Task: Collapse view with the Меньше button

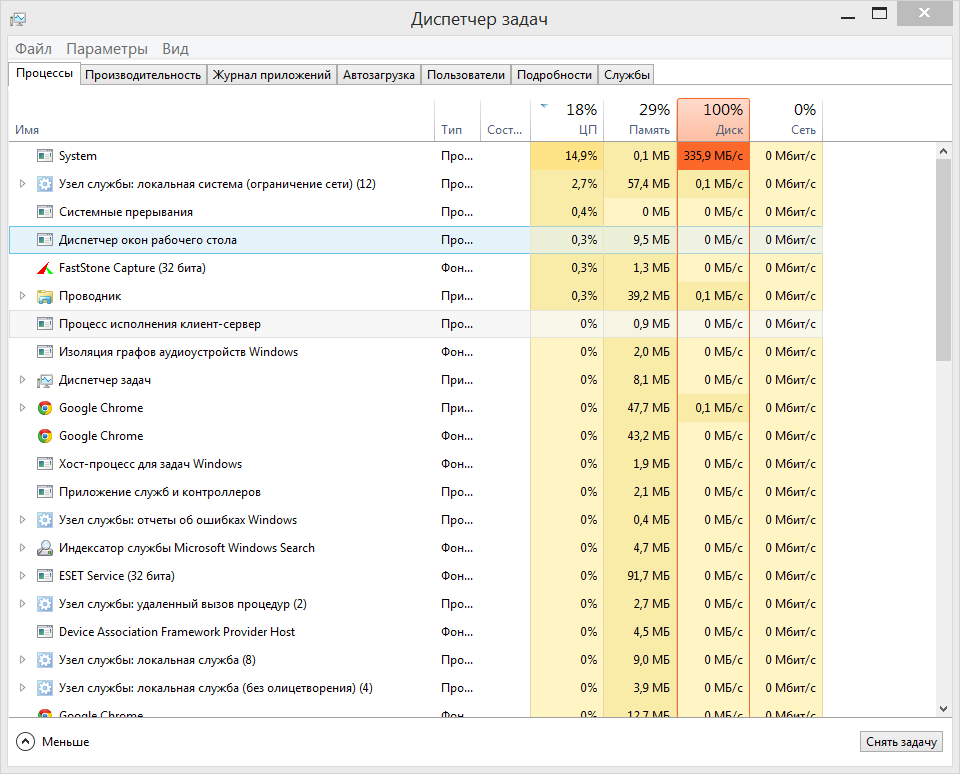Action: point(54,742)
